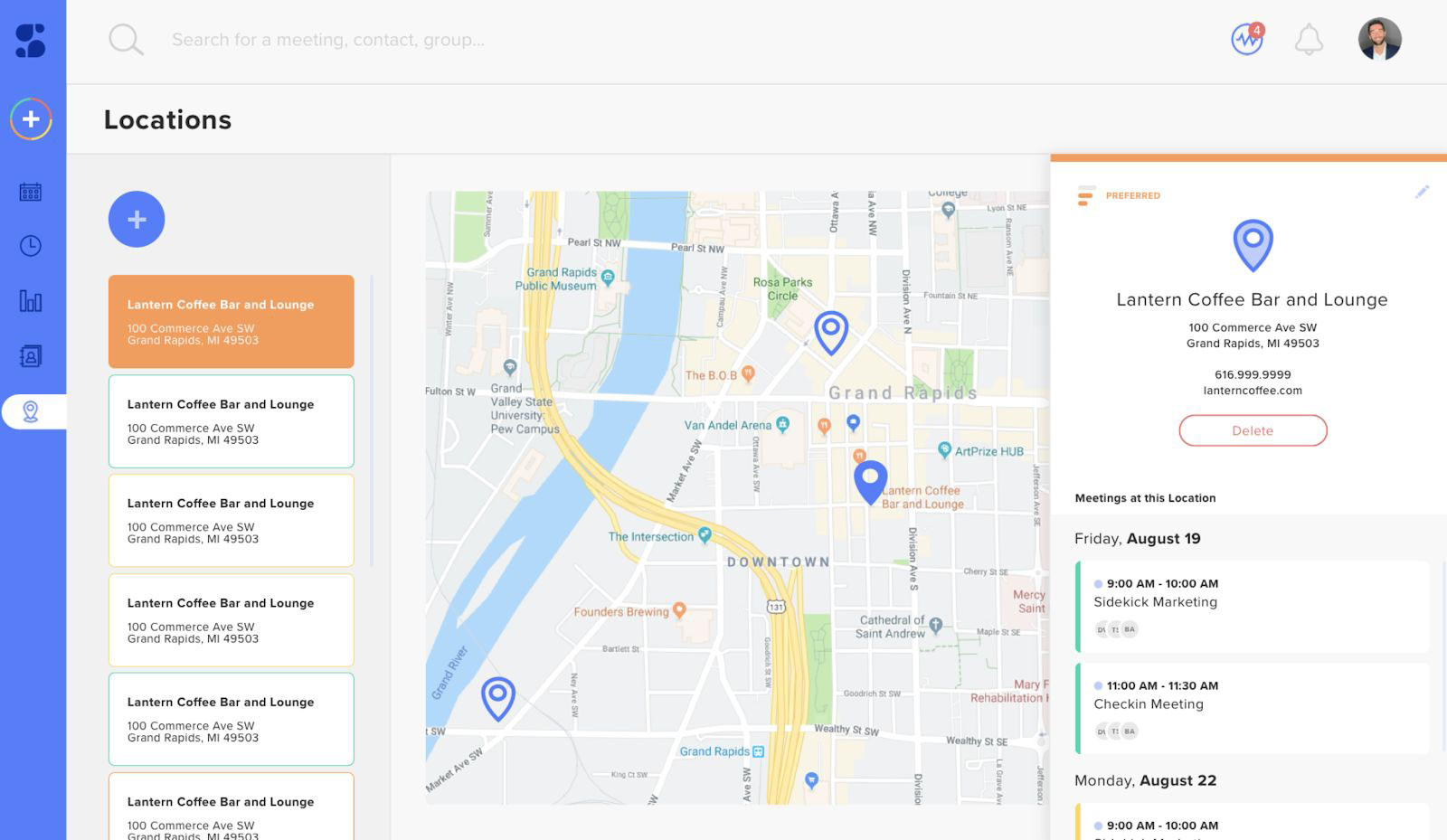Click the Locations page heading
The image size is (1447, 840).
pos(167,119)
